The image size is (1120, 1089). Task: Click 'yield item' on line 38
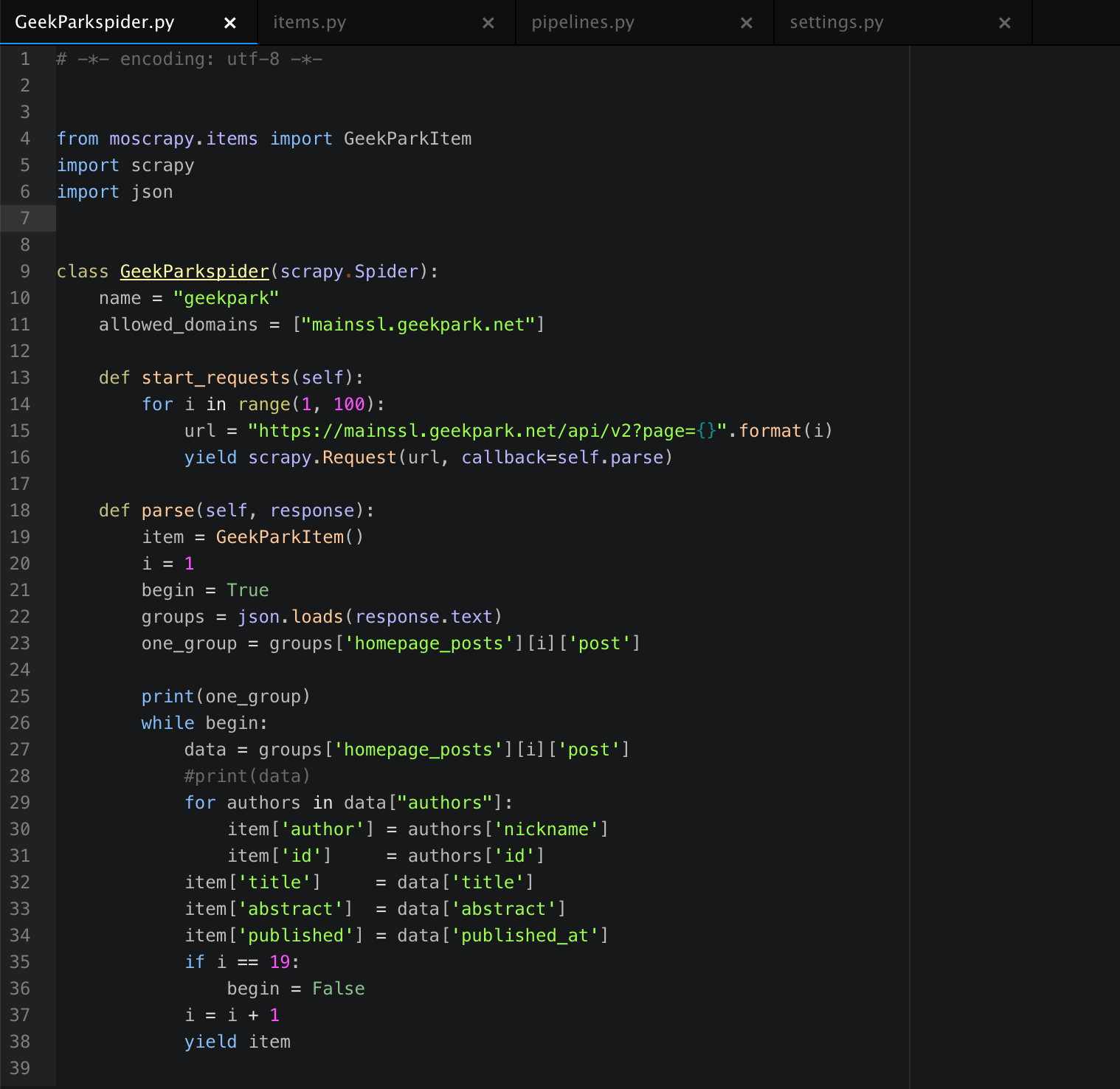click(x=237, y=1042)
